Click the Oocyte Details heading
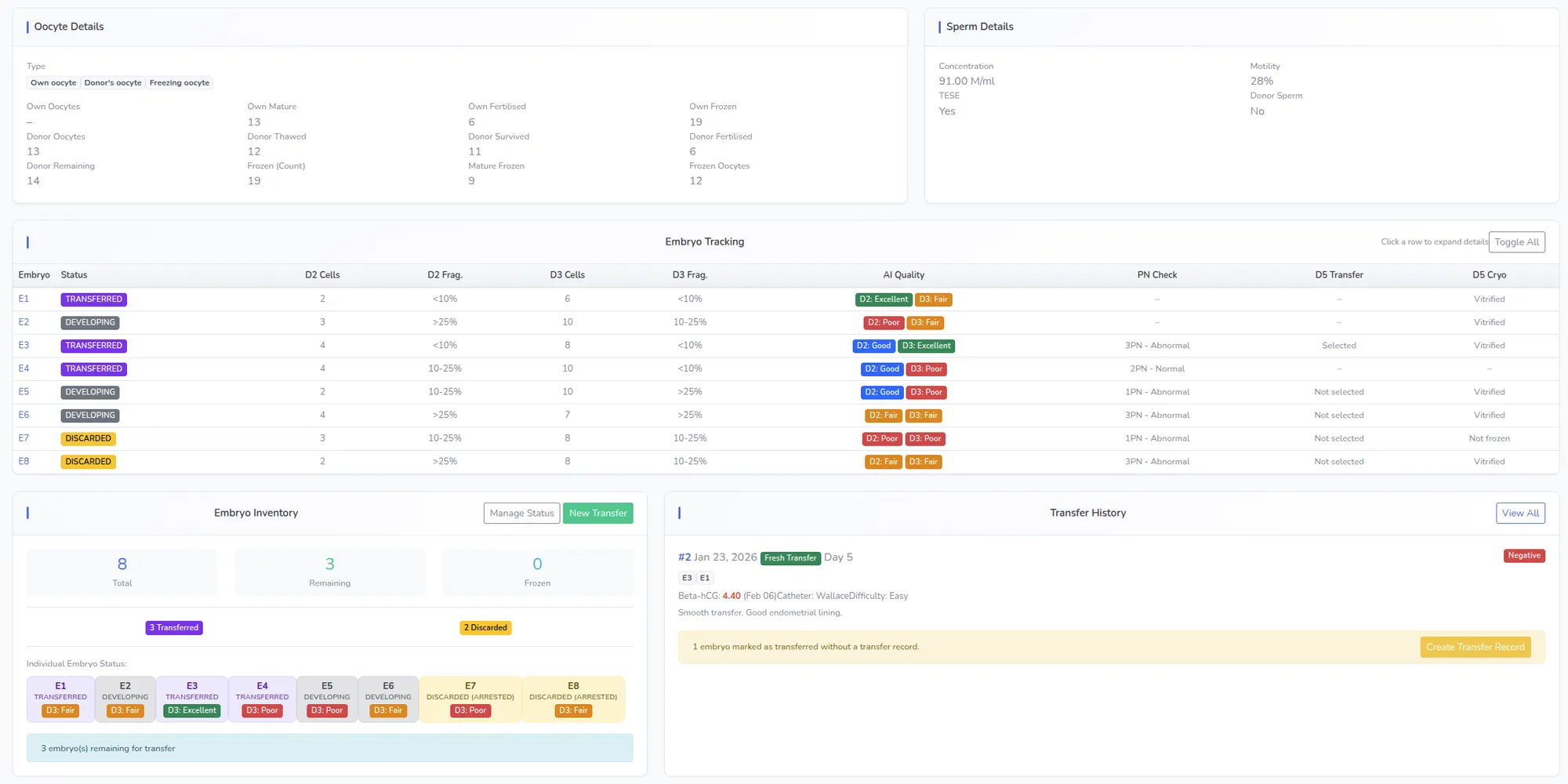1568x784 pixels. click(x=69, y=27)
